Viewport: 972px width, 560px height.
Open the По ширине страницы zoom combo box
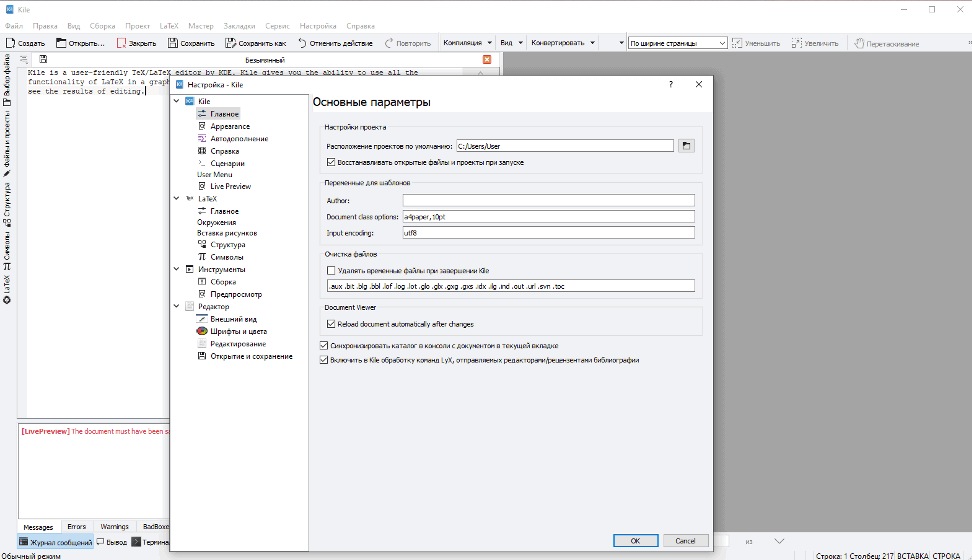[678, 43]
